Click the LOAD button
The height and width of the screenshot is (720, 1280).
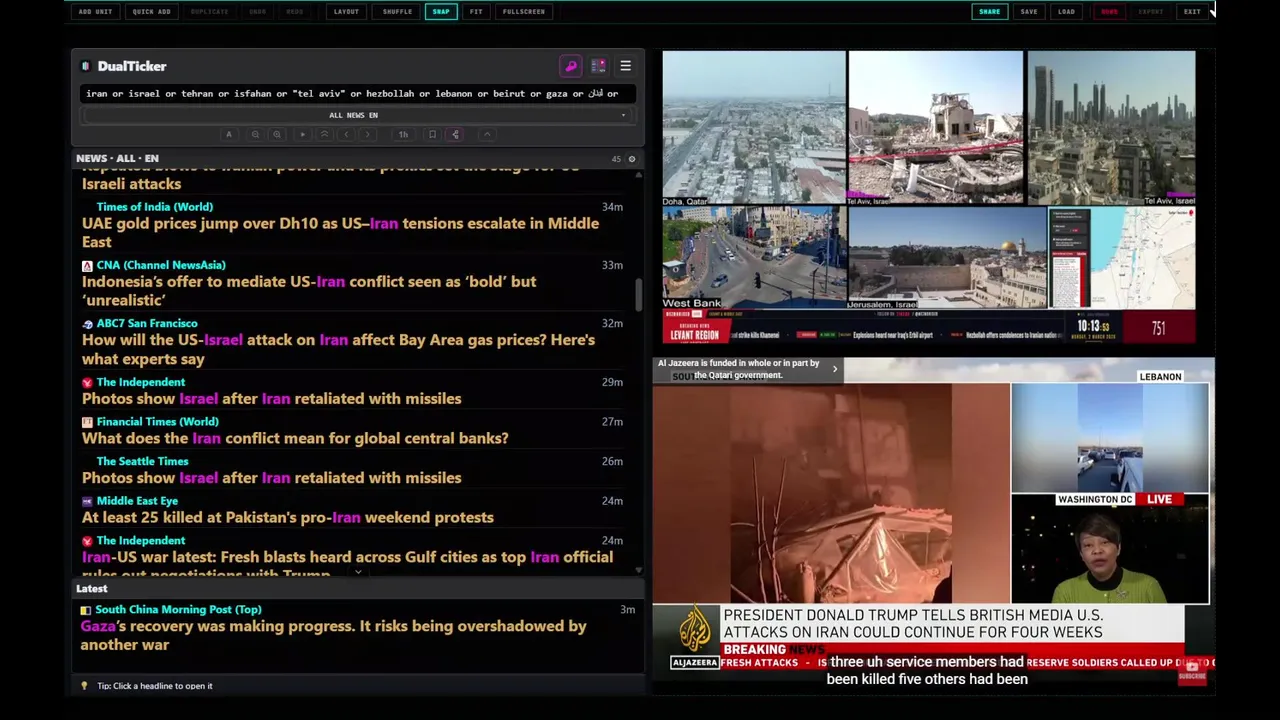coord(1066,12)
